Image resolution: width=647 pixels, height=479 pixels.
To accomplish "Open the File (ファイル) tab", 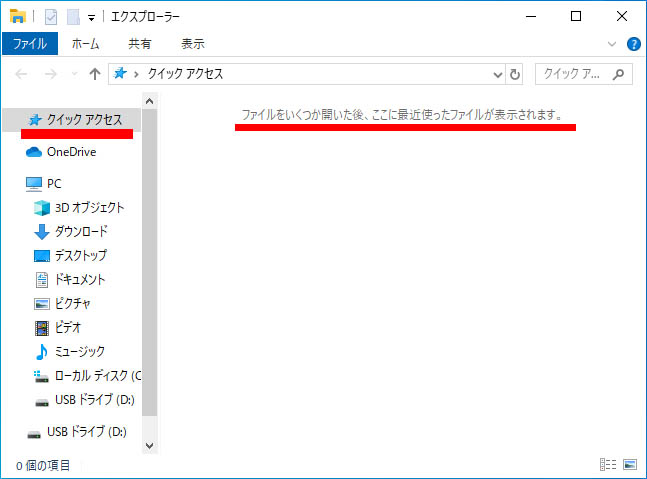I will [x=30, y=43].
